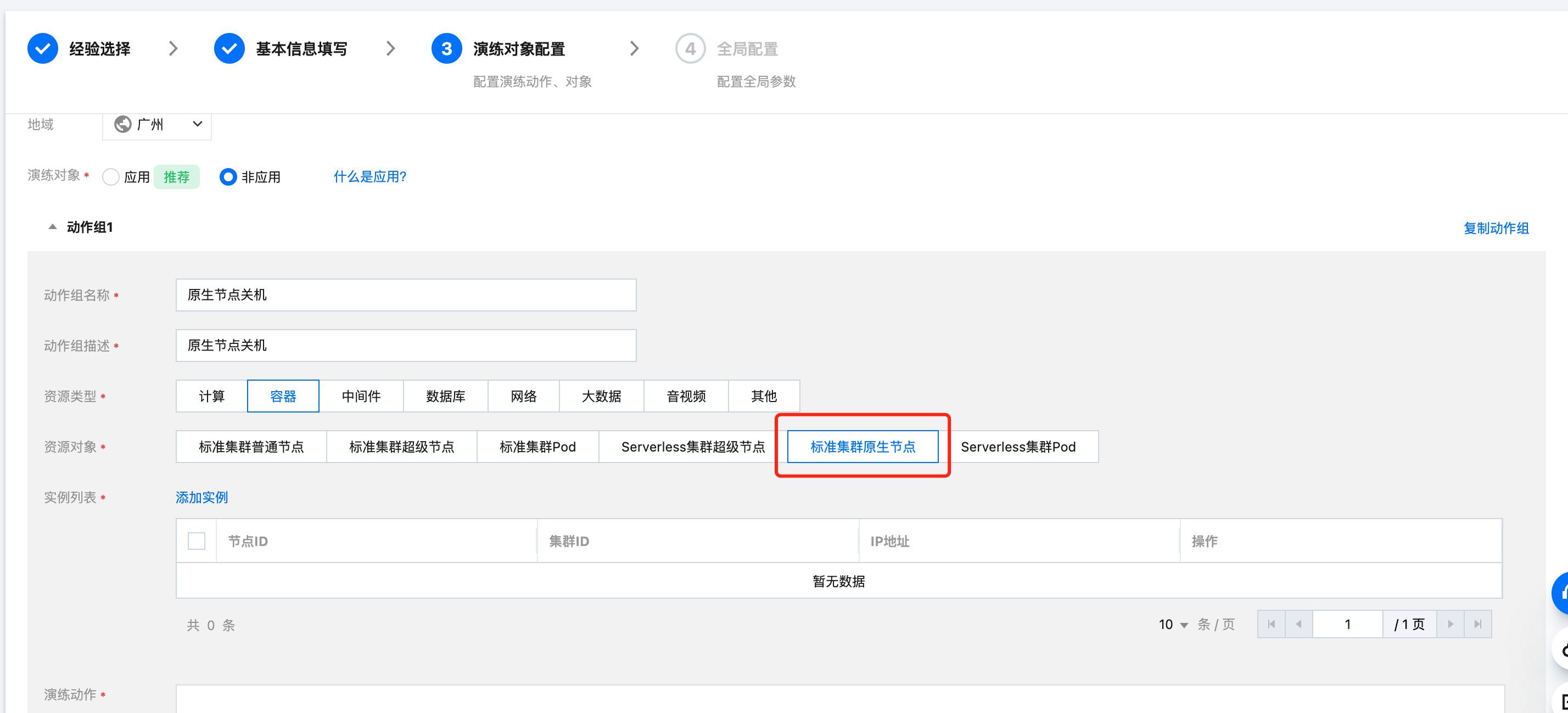The height and width of the screenshot is (713, 1568).
Task: Click the step 4 全局配置 circle icon
Action: tap(690, 49)
